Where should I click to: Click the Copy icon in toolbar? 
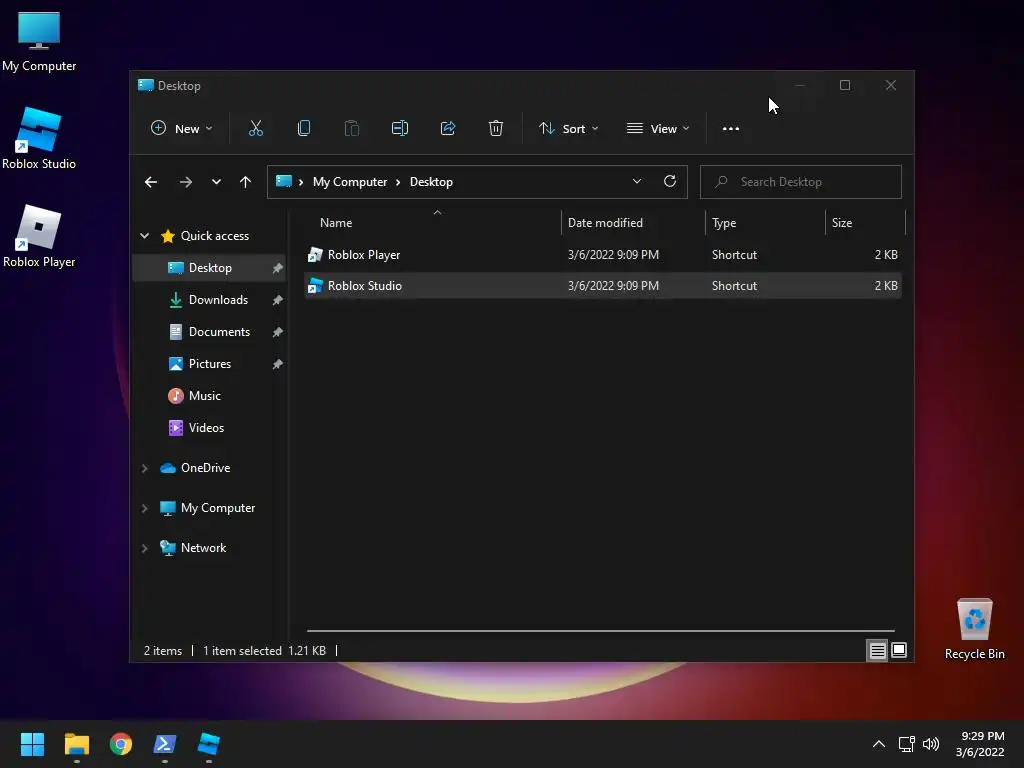click(x=304, y=129)
